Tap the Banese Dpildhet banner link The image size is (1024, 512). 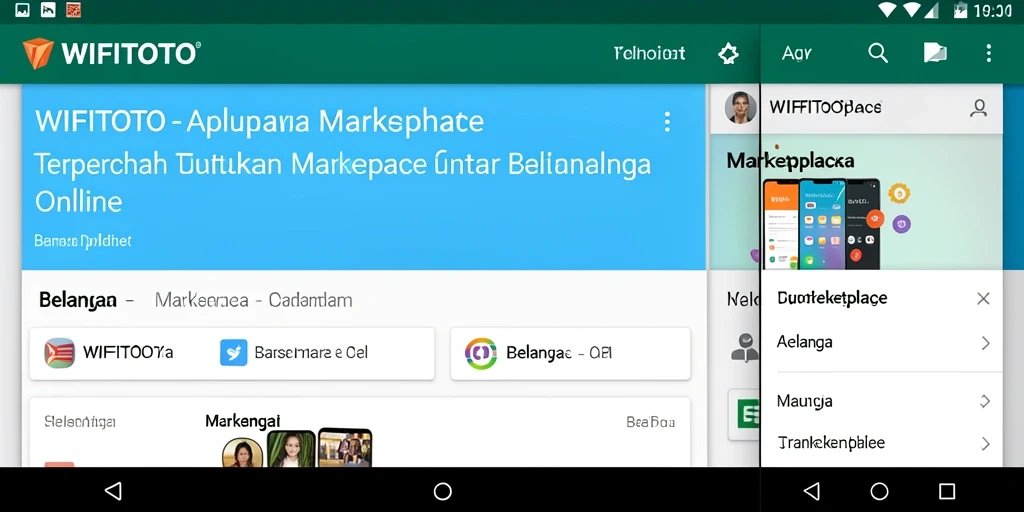point(82,241)
